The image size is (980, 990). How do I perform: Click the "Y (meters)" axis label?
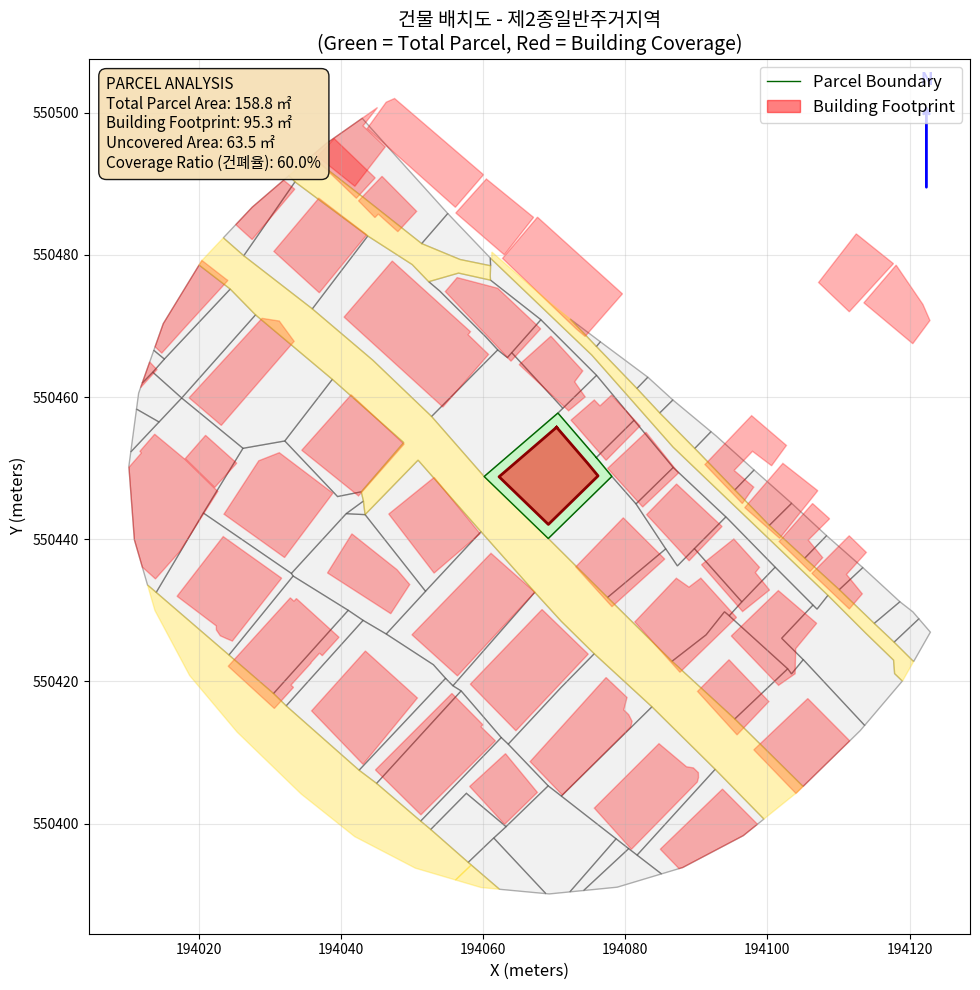[17, 496]
